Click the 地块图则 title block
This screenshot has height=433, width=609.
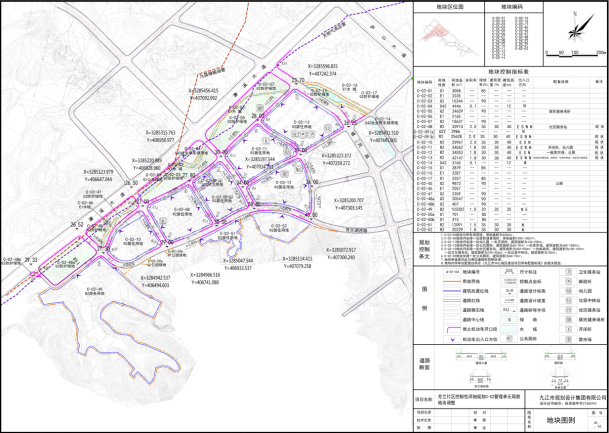click(562, 420)
